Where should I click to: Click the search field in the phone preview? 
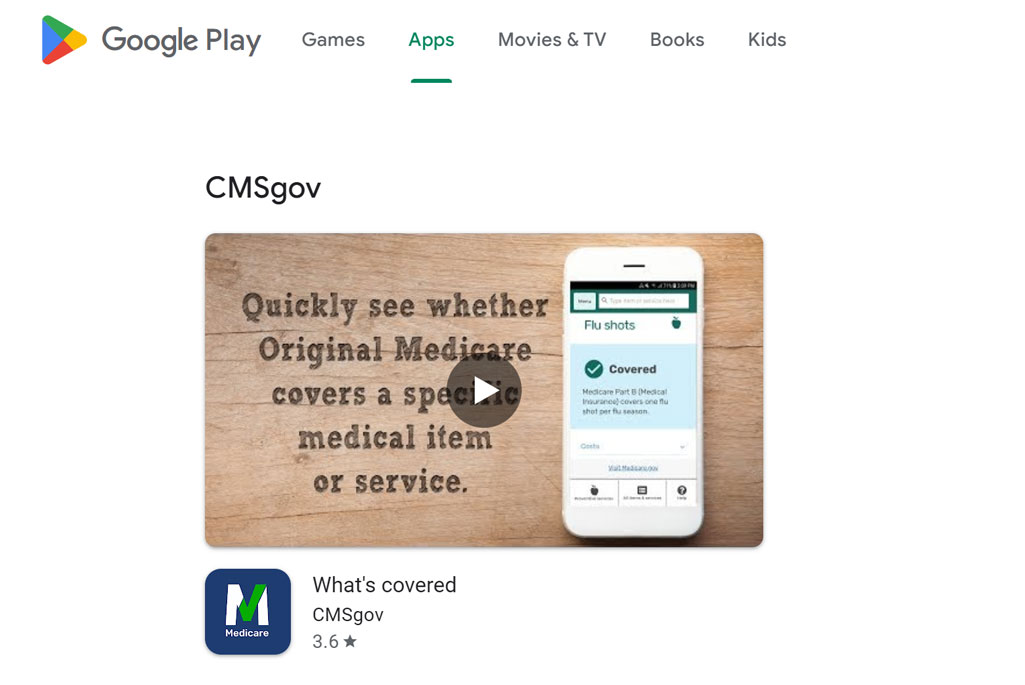point(644,301)
